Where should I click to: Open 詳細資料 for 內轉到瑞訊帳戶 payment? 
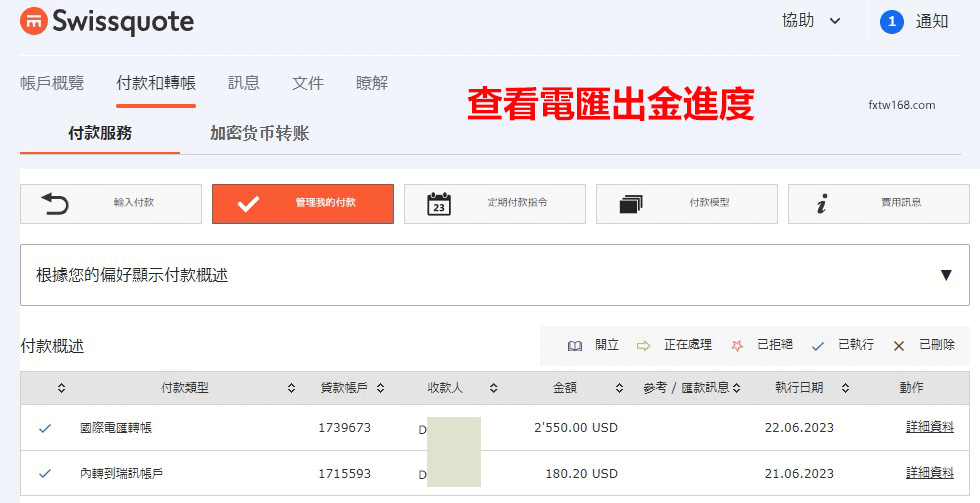coord(929,473)
